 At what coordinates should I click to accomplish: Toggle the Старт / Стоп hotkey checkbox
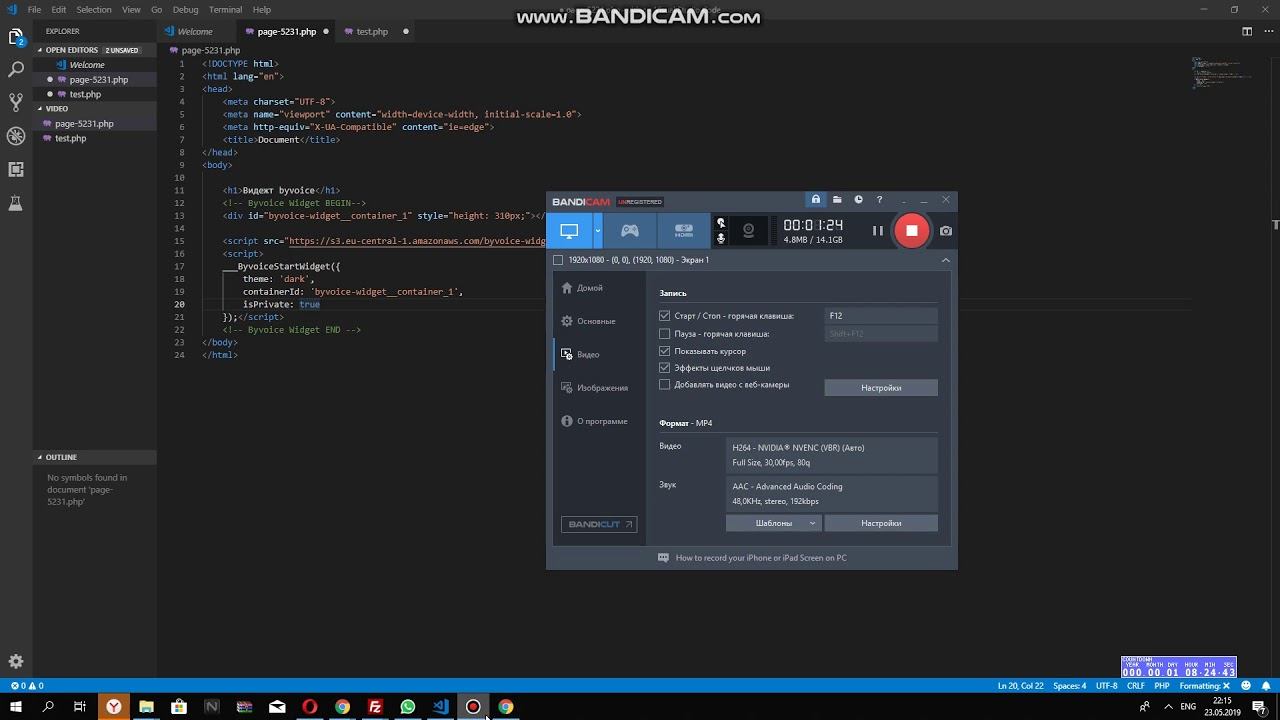click(664, 316)
